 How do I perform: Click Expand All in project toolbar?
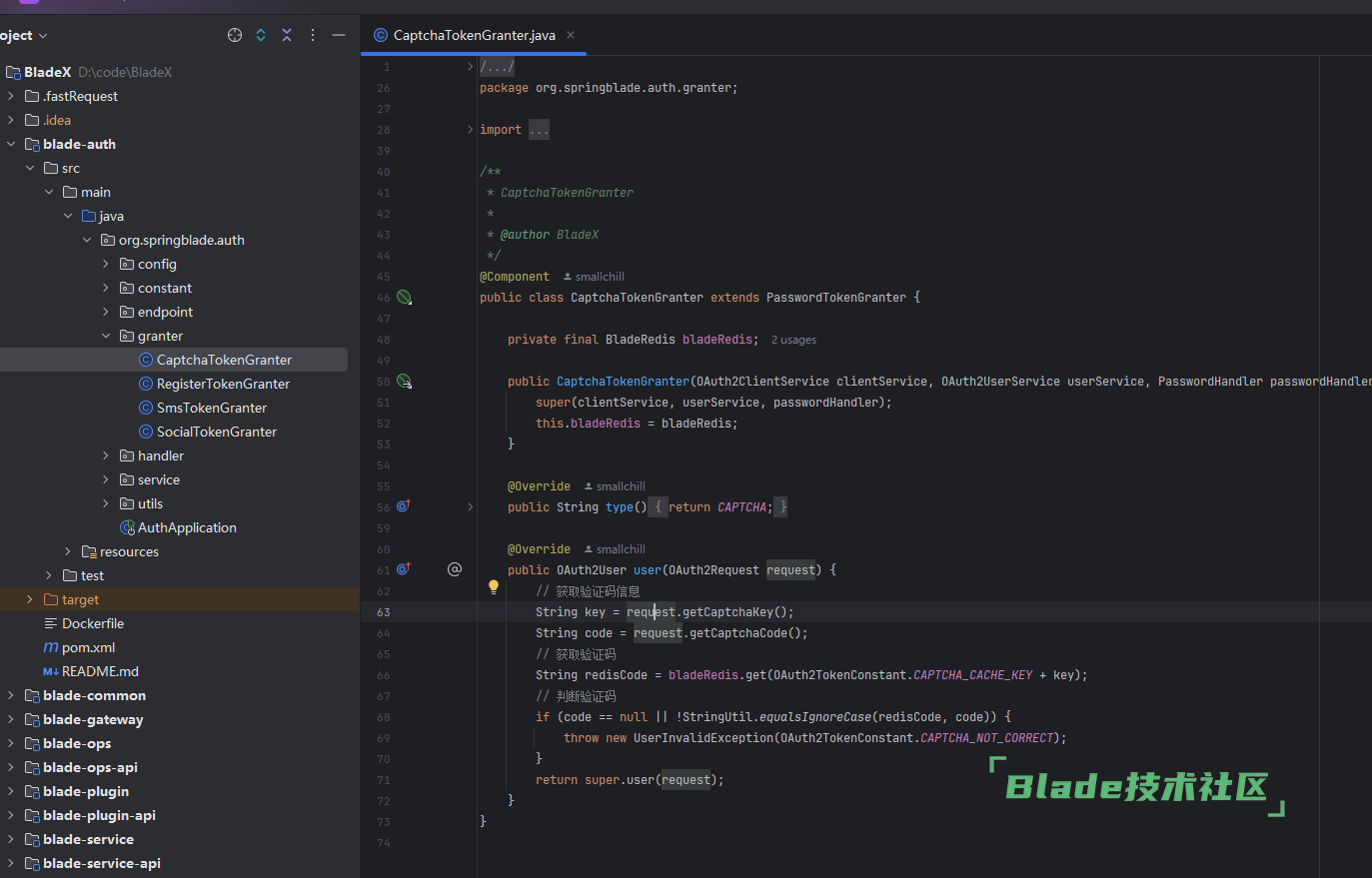coord(261,35)
